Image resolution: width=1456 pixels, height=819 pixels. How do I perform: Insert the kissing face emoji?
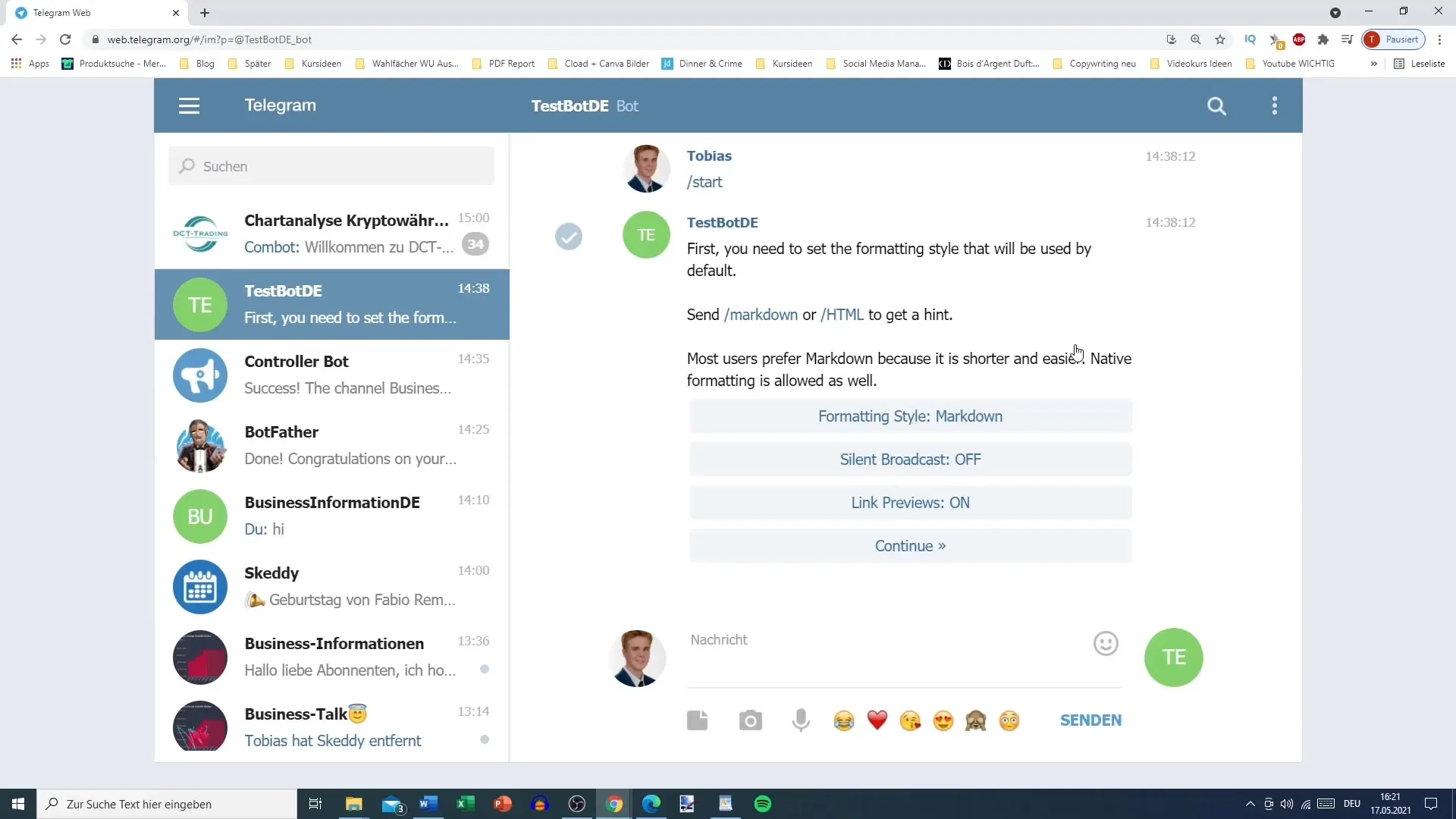[x=910, y=720]
